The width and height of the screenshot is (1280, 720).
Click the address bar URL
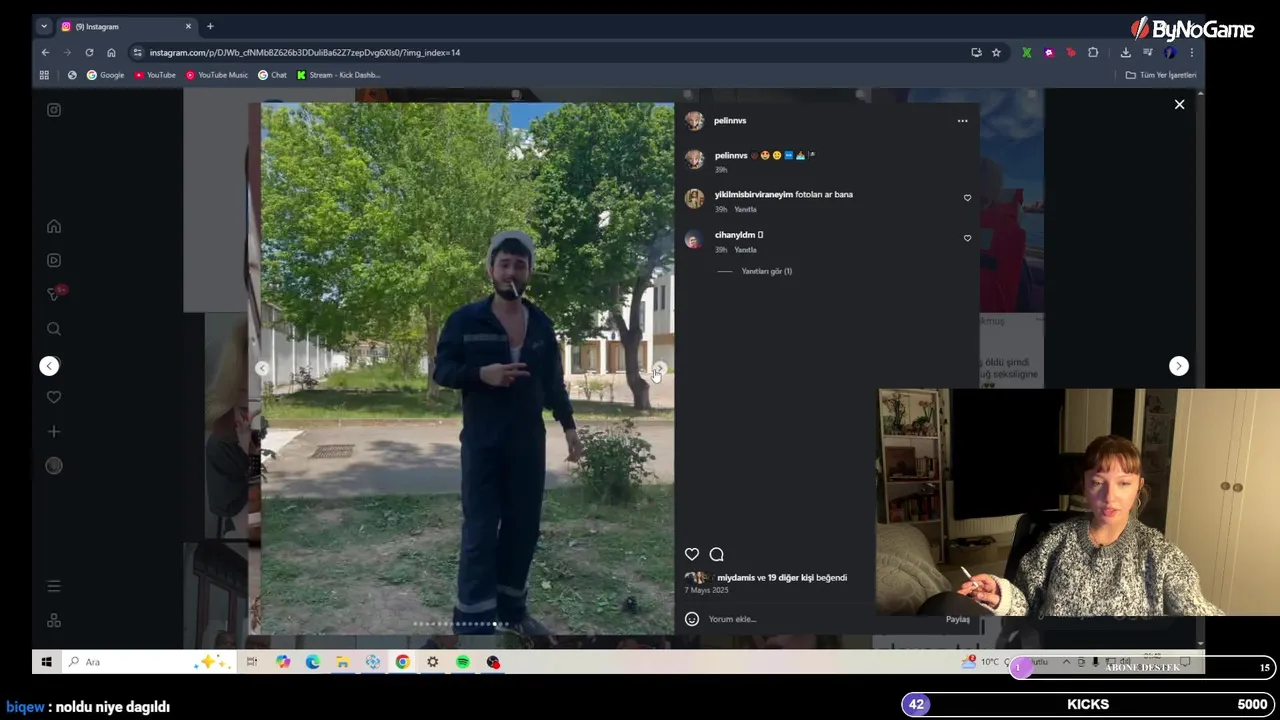tap(304, 52)
